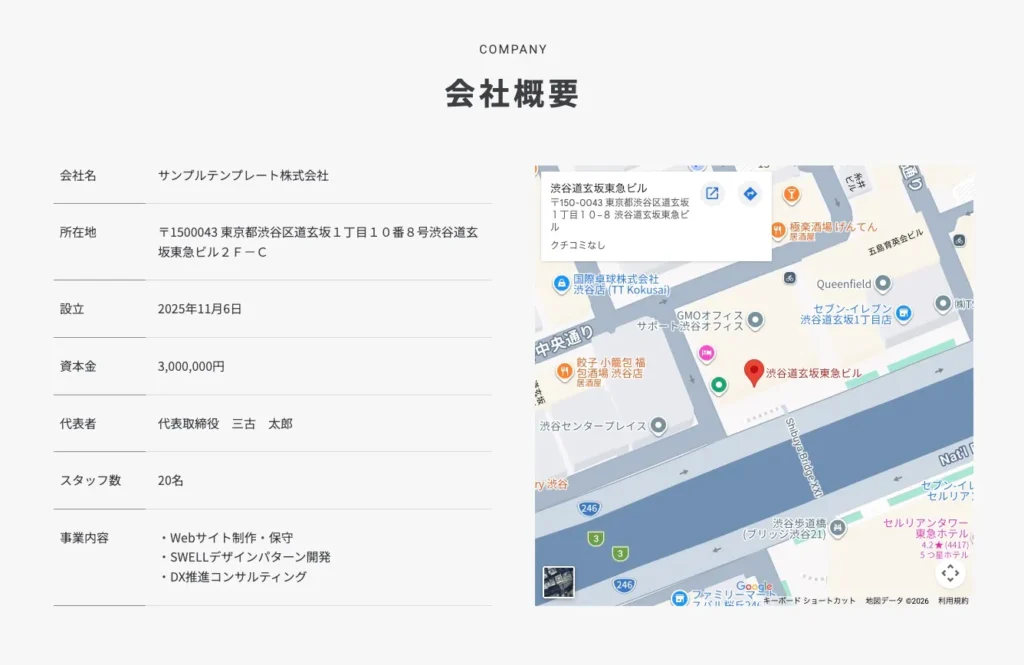Toggle fullscreen view of the map
The width and height of the screenshot is (1024, 665).
tap(949, 574)
